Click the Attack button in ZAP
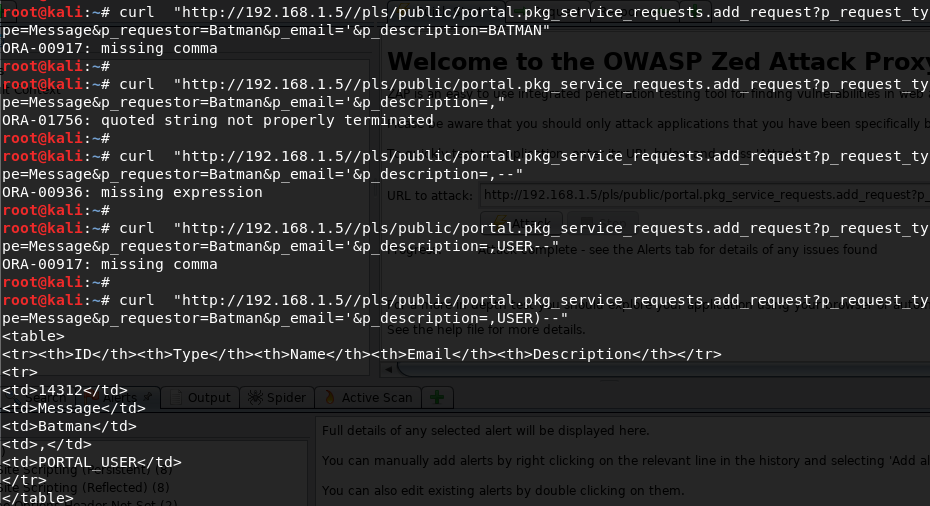The width and height of the screenshot is (930, 506). point(521,222)
